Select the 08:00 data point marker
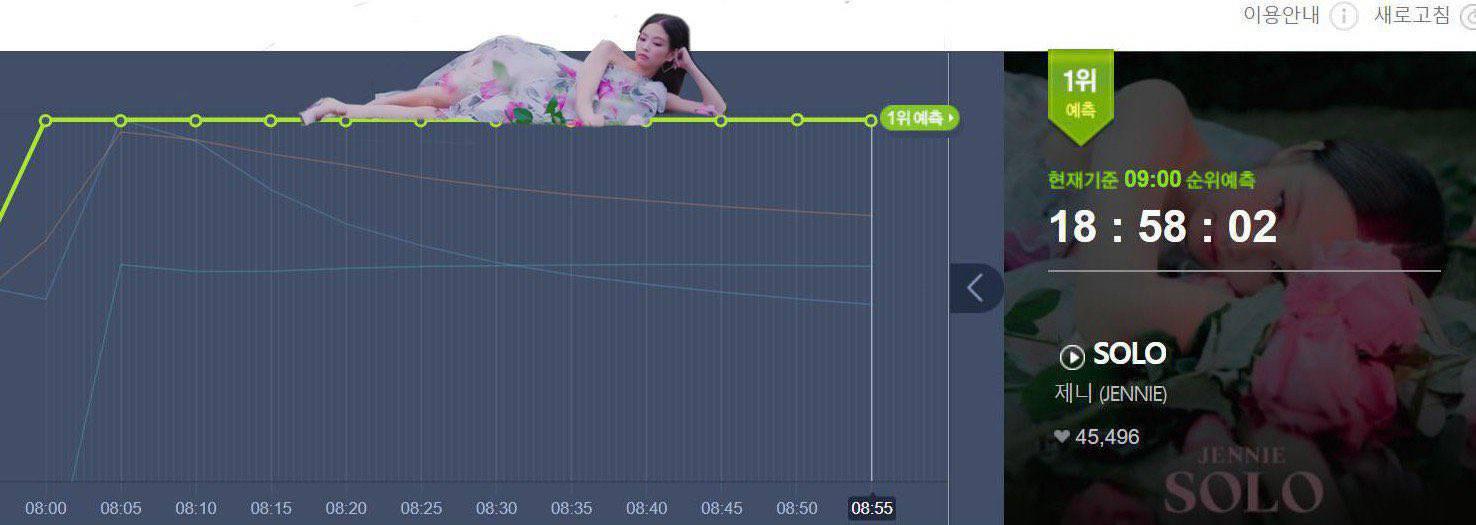Screen dimensions: 1476x525 [x=45, y=120]
